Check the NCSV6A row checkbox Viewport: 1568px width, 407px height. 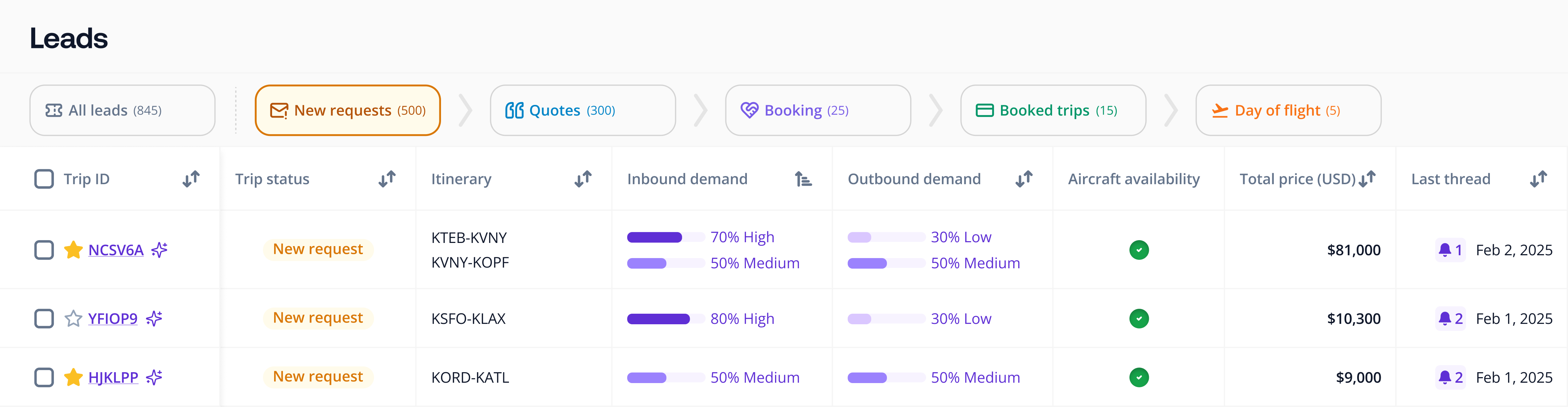pos(44,250)
